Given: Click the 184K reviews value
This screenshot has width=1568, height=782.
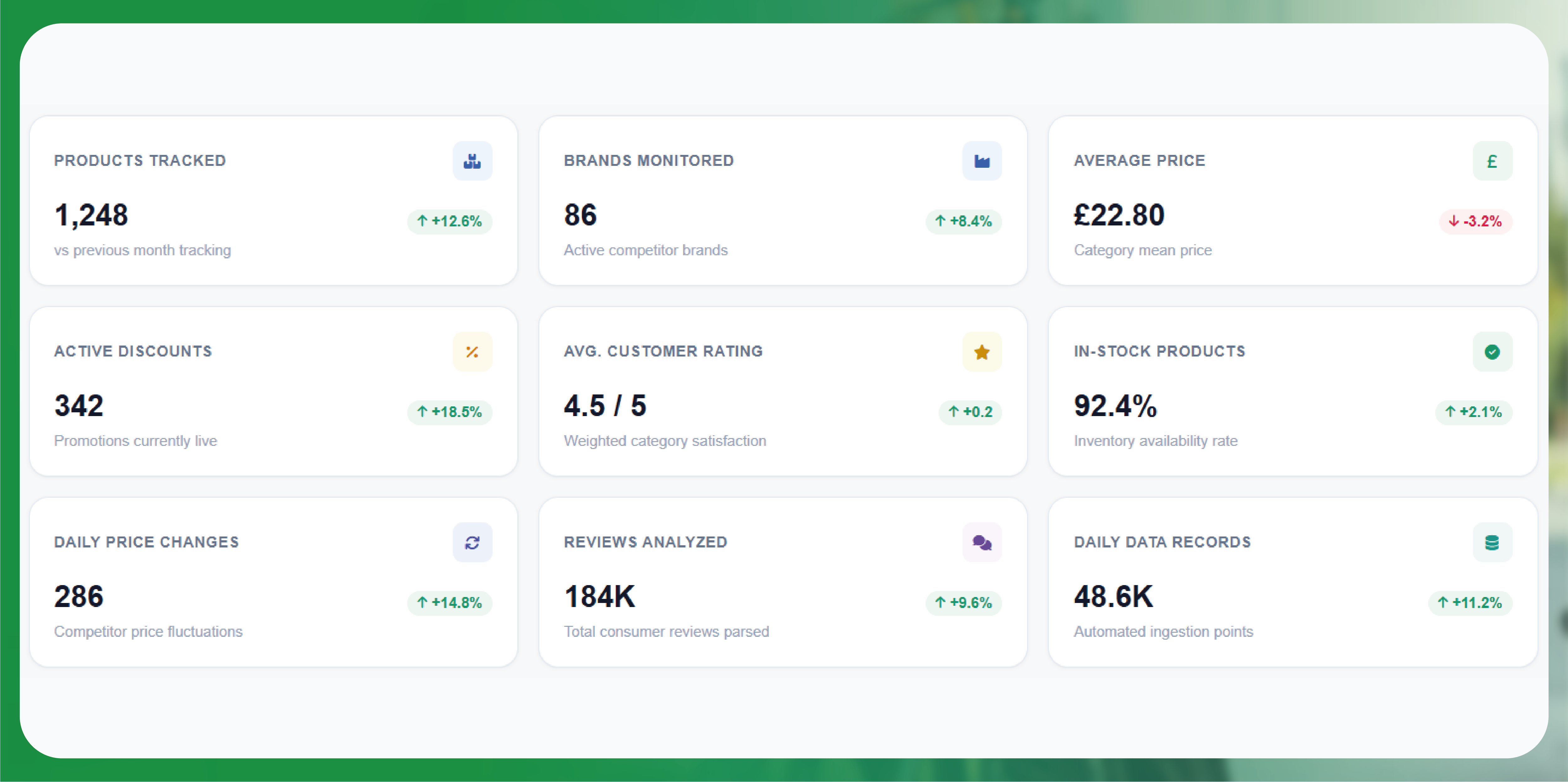Looking at the screenshot, I should tap(599, 596).
